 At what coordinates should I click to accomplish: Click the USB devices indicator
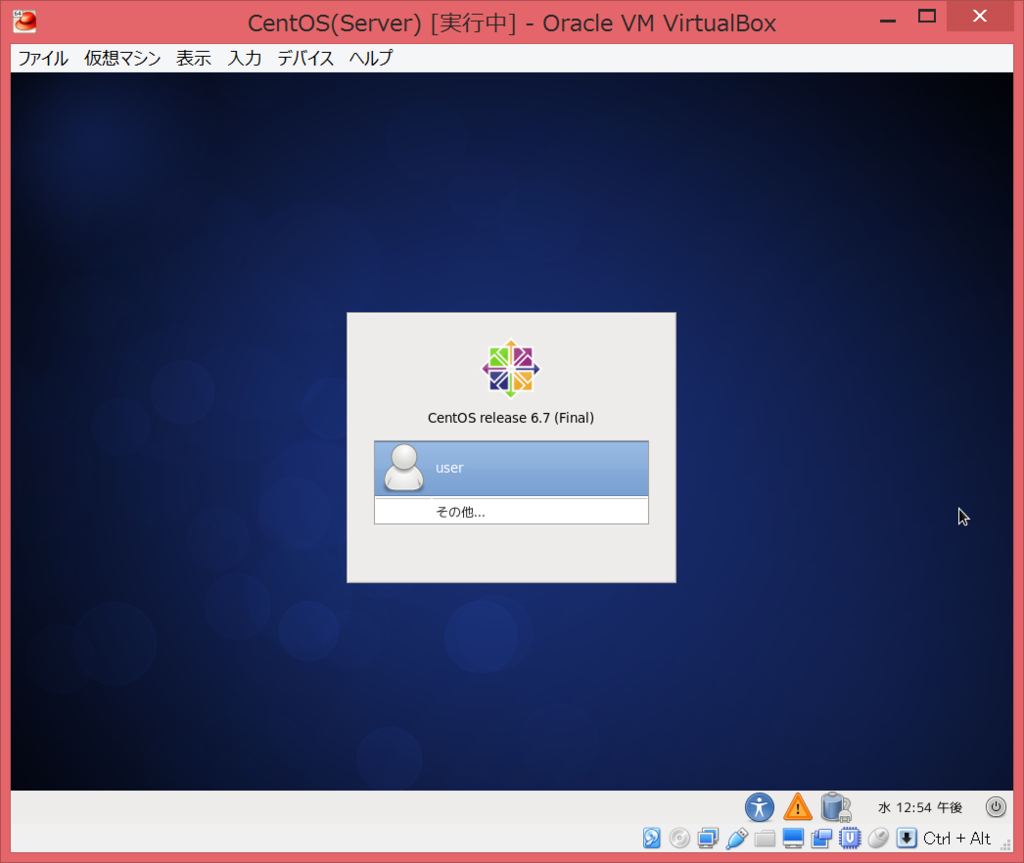coord(737,838)
